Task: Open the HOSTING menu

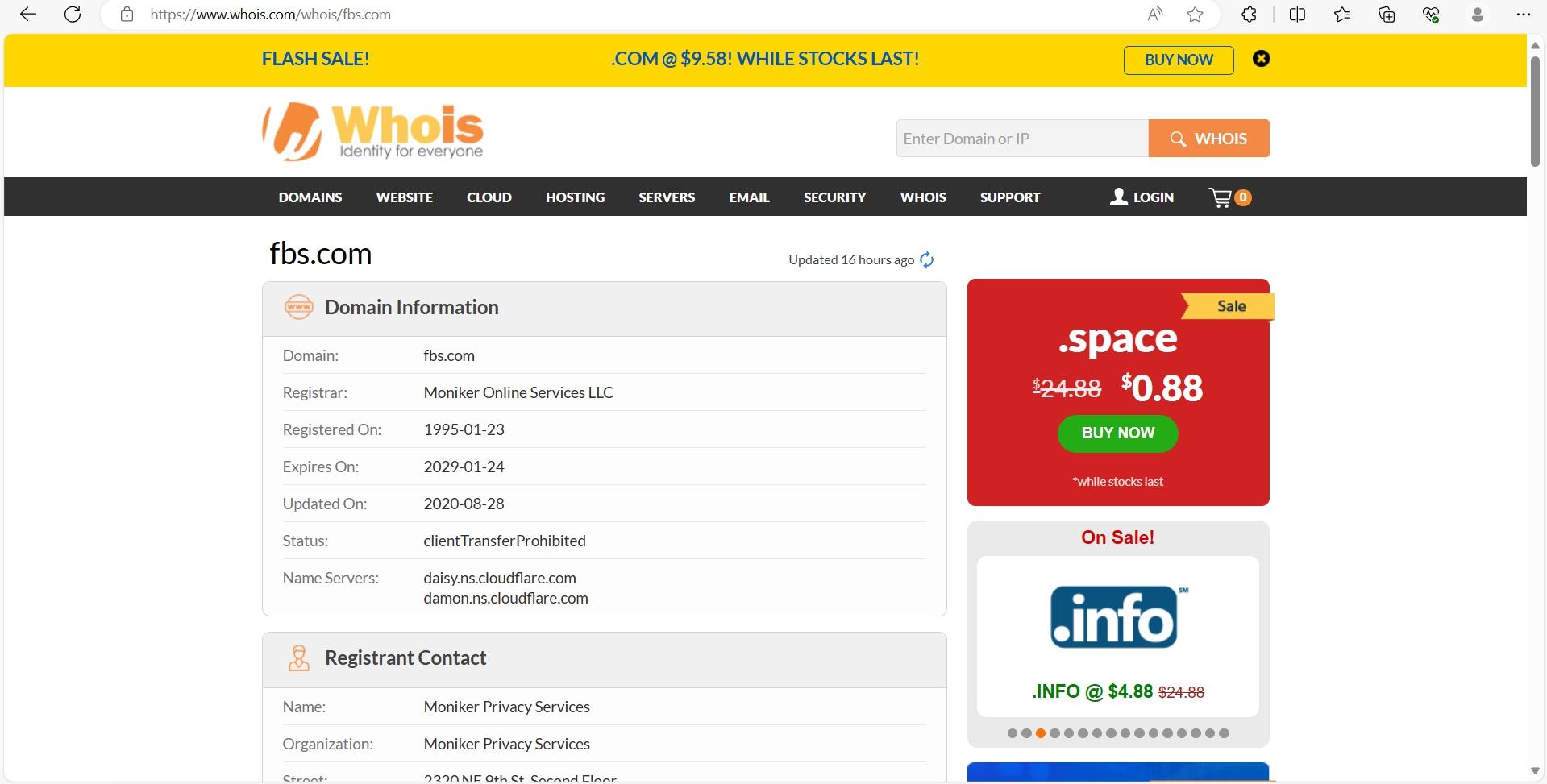Action: (x=575, y=197)
